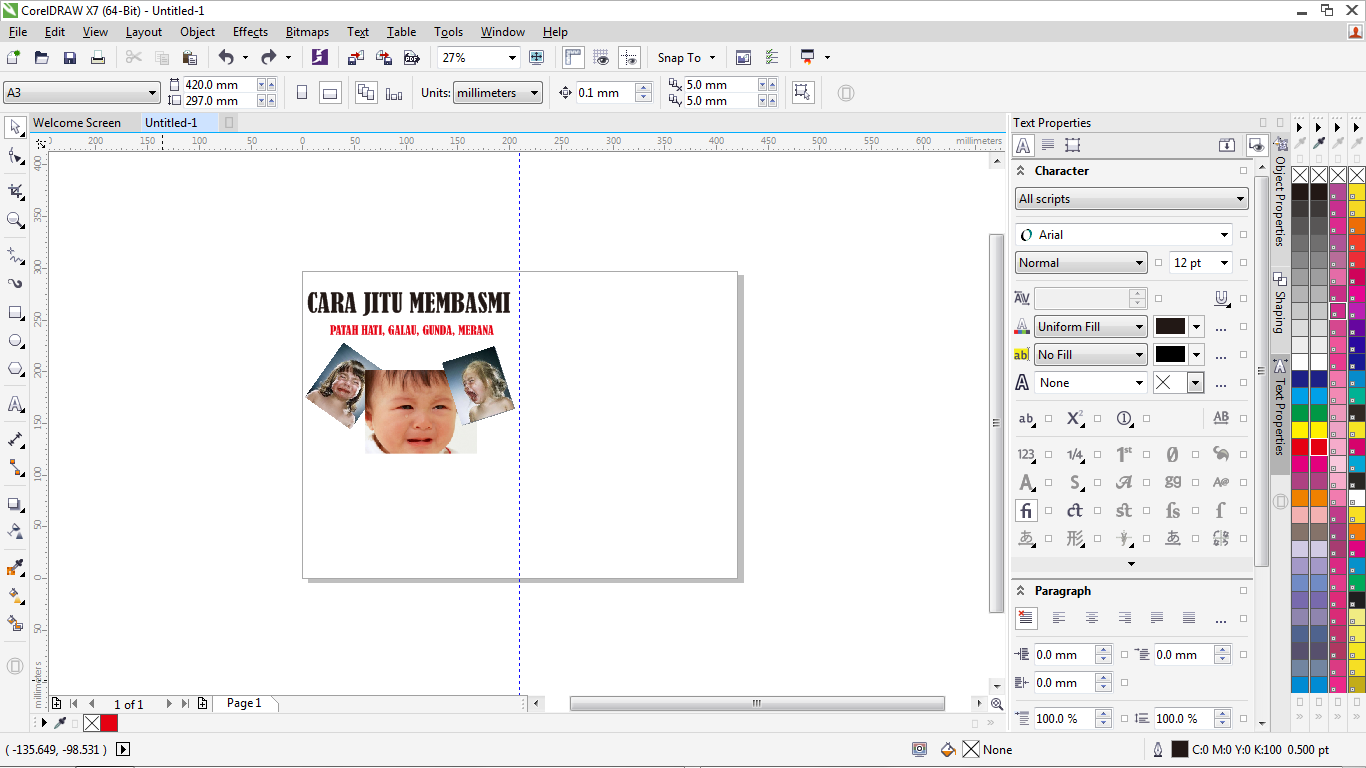Expand the Uniform Fill type dropdown

[x=1139, y=327]
